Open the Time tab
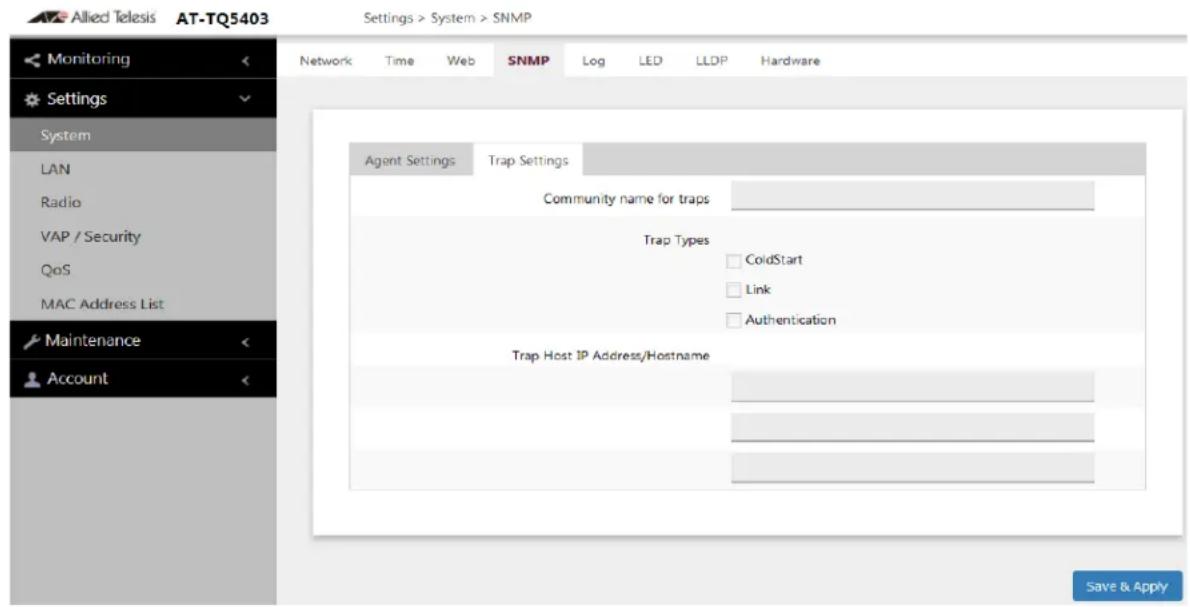This screenshot has height=607, width=1190. [x=399, y=61]
